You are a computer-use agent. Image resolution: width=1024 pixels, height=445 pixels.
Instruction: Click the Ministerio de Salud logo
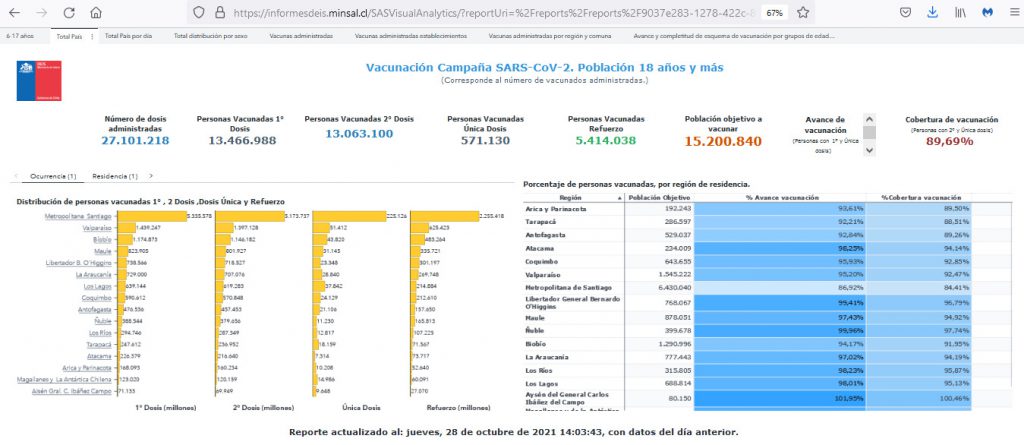click(39, 80)
